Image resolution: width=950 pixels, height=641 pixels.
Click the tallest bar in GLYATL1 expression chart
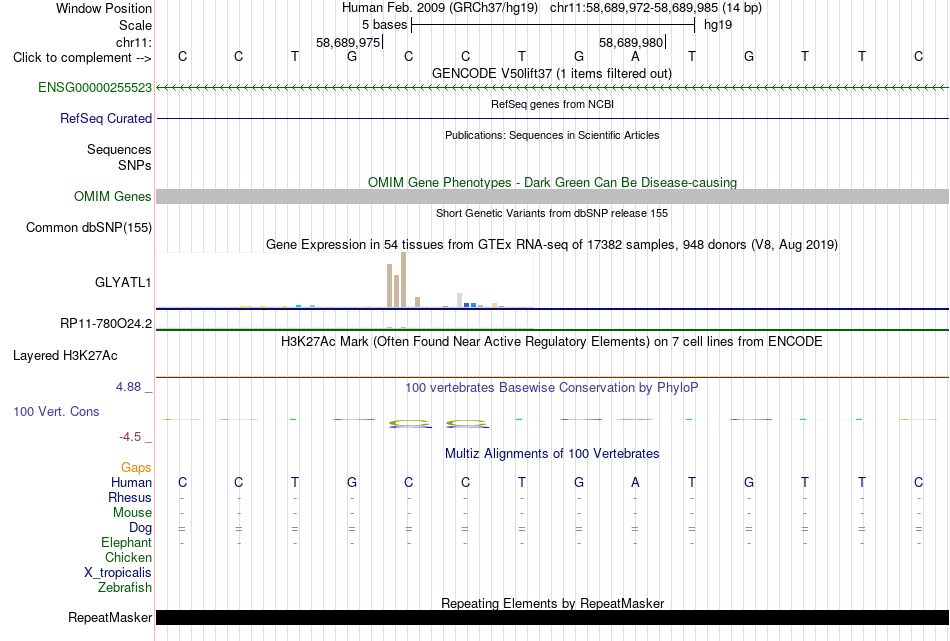404,280
